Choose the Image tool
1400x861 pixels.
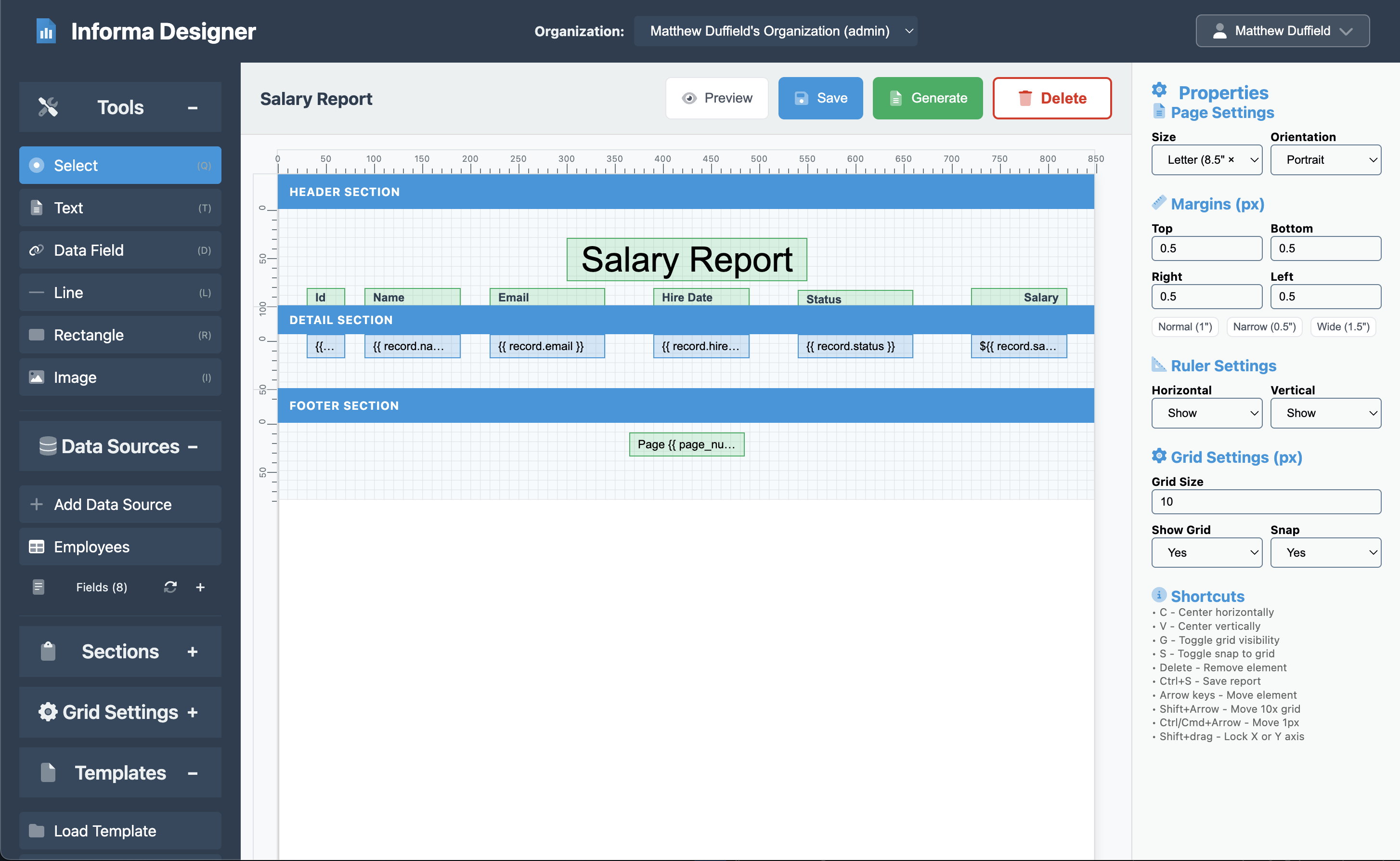coord(119,377)
